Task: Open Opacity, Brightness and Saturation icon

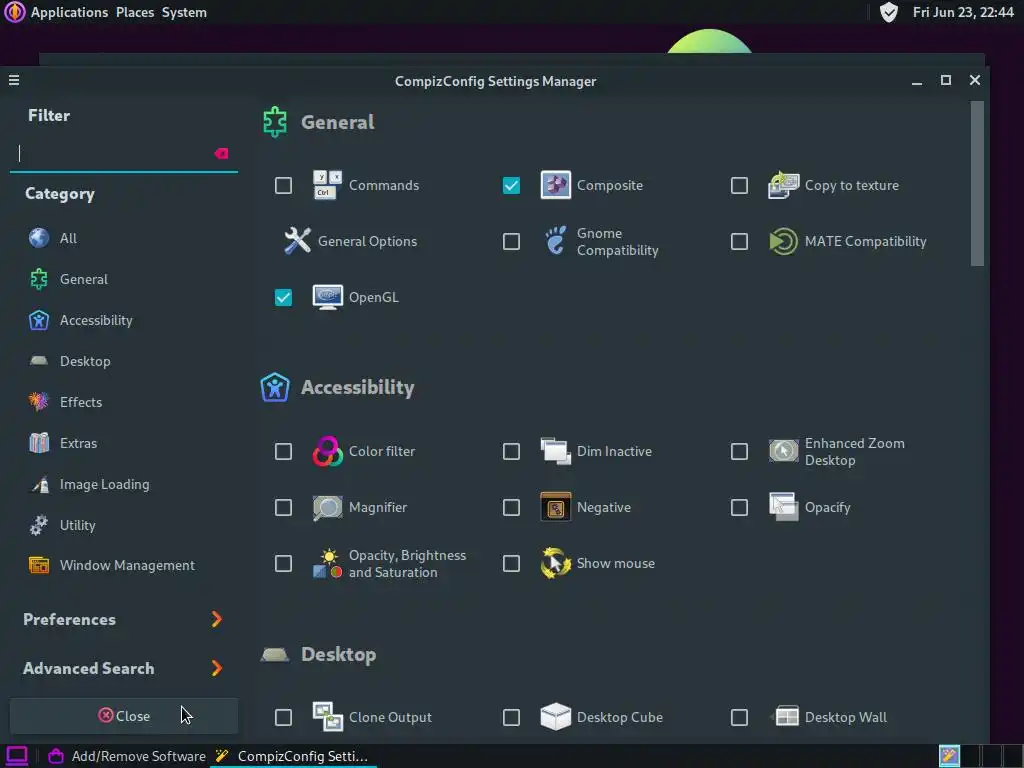Action: (x=327, y=564)
